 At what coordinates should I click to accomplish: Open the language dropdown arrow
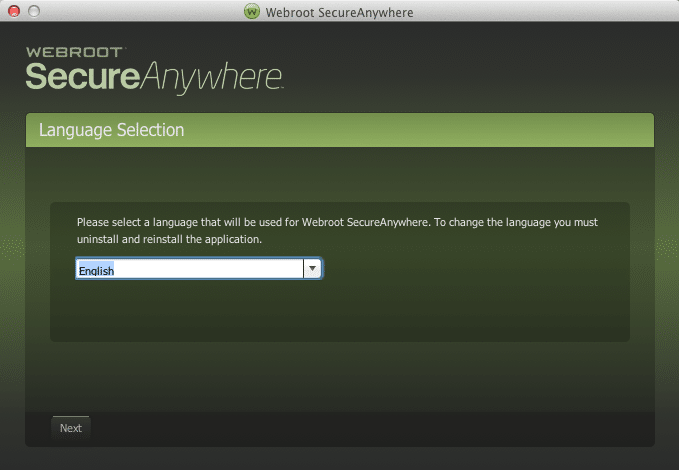pyautogui.click(x=312, y=269)
